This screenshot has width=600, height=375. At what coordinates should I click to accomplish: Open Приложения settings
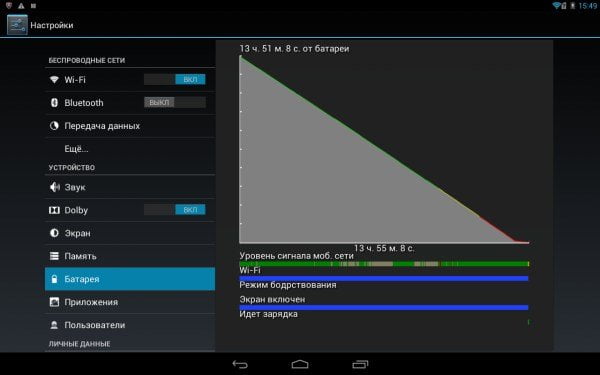[130, 302]
